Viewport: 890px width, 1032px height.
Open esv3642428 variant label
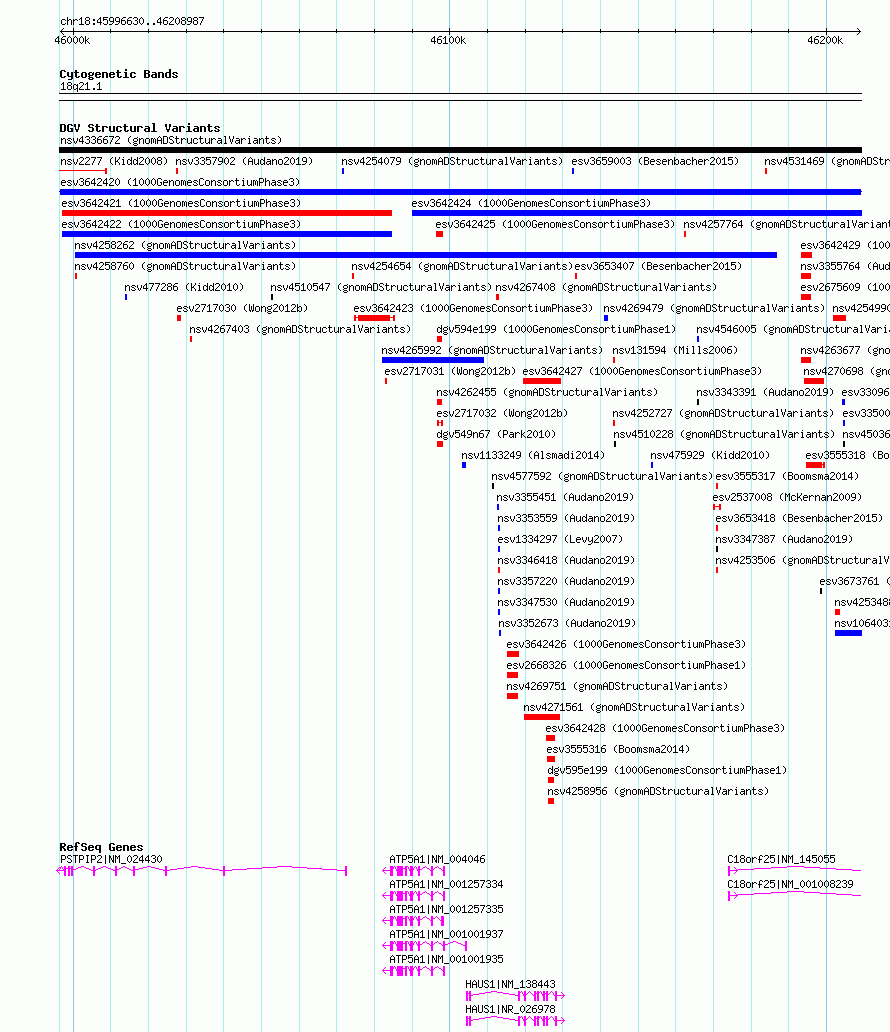[666, 729]
